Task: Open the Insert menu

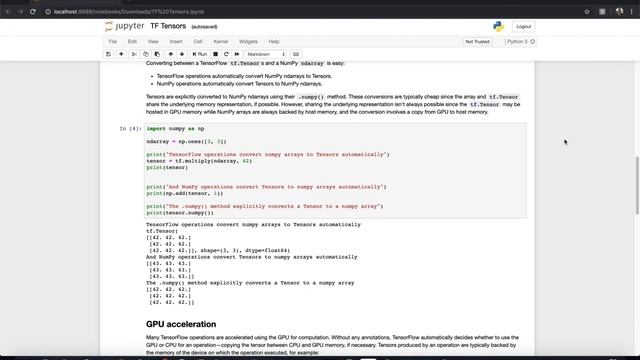Action: pos(176,42)
